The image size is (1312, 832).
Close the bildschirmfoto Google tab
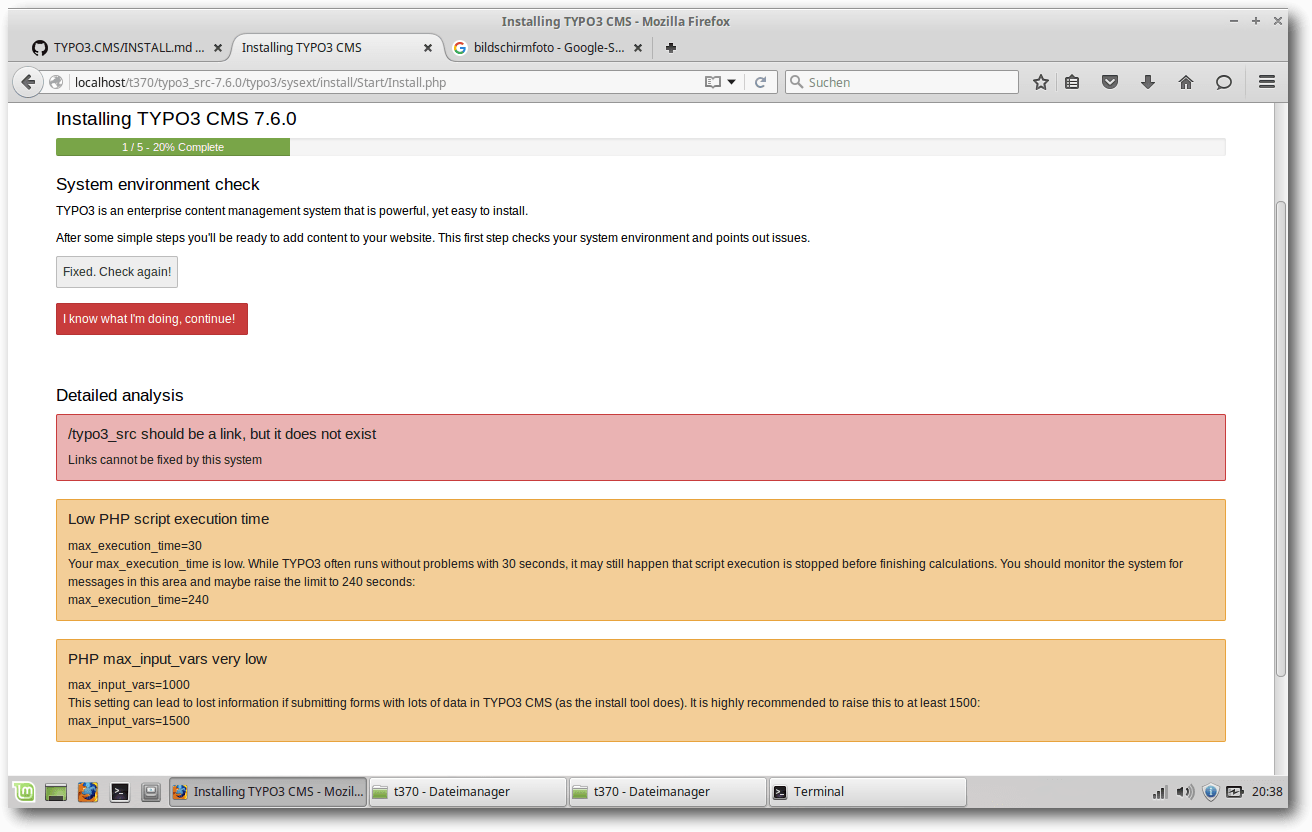pos(638,47)
